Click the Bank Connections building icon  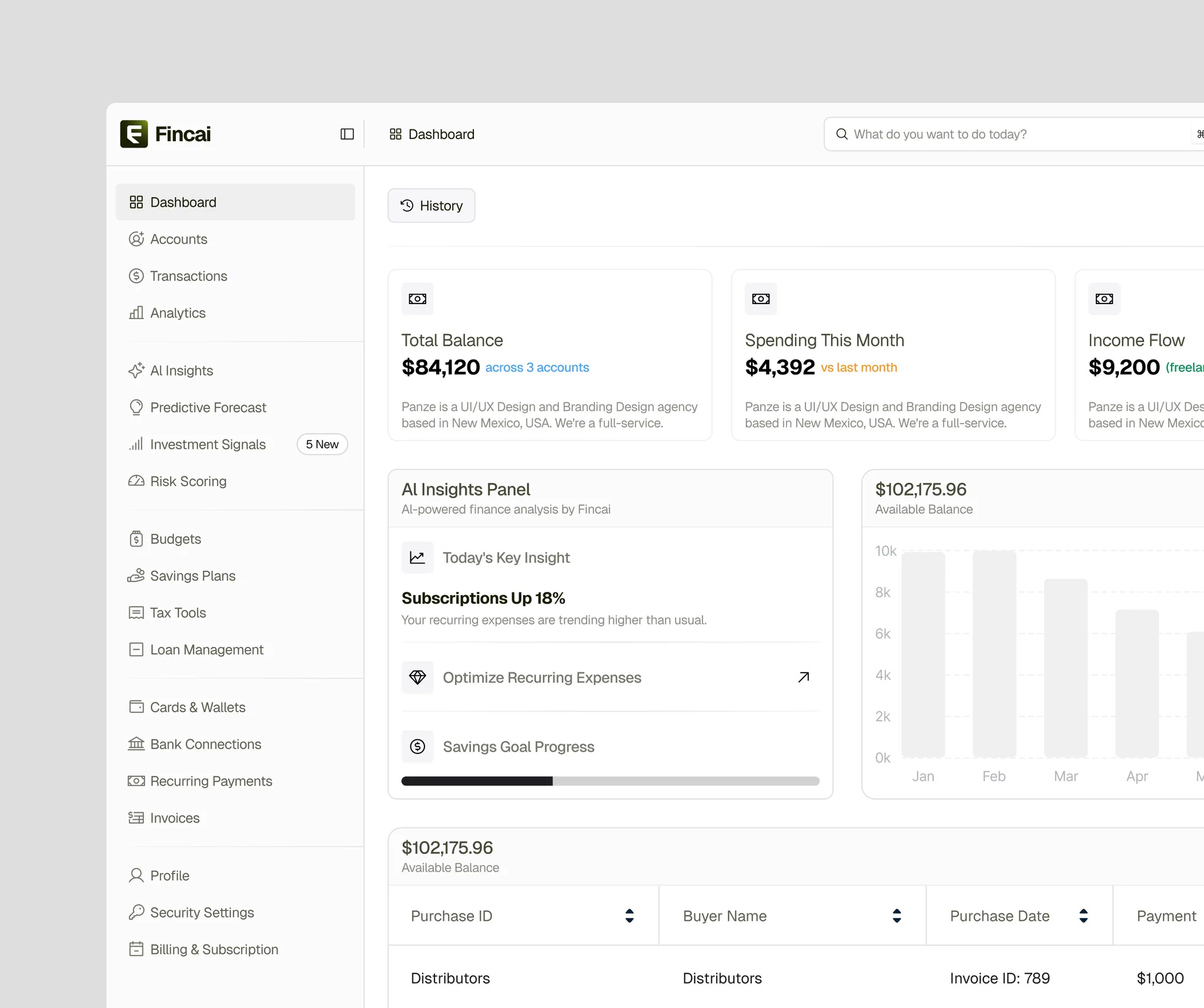coord(136,744)
